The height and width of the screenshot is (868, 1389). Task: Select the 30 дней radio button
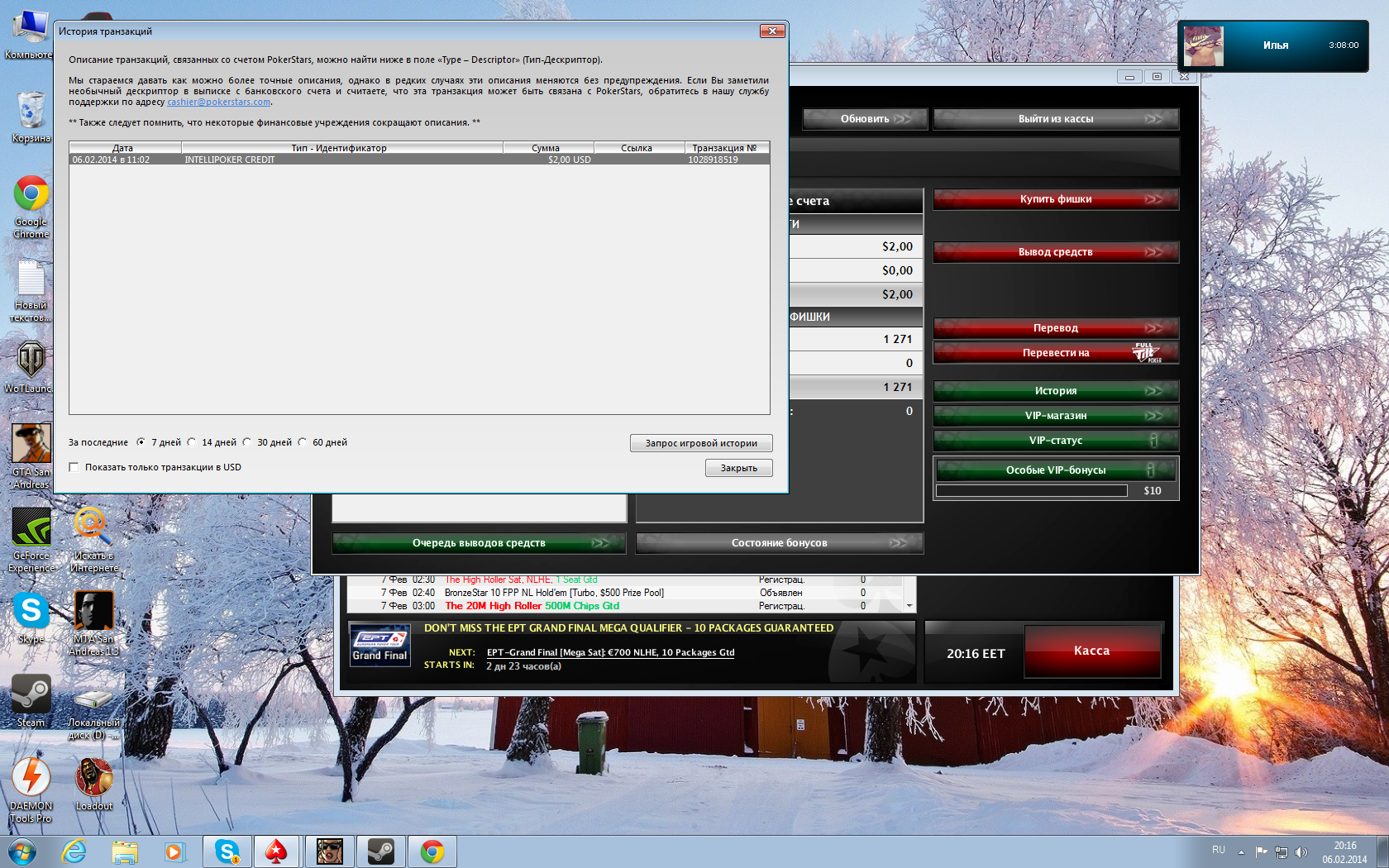click(247, 442)
